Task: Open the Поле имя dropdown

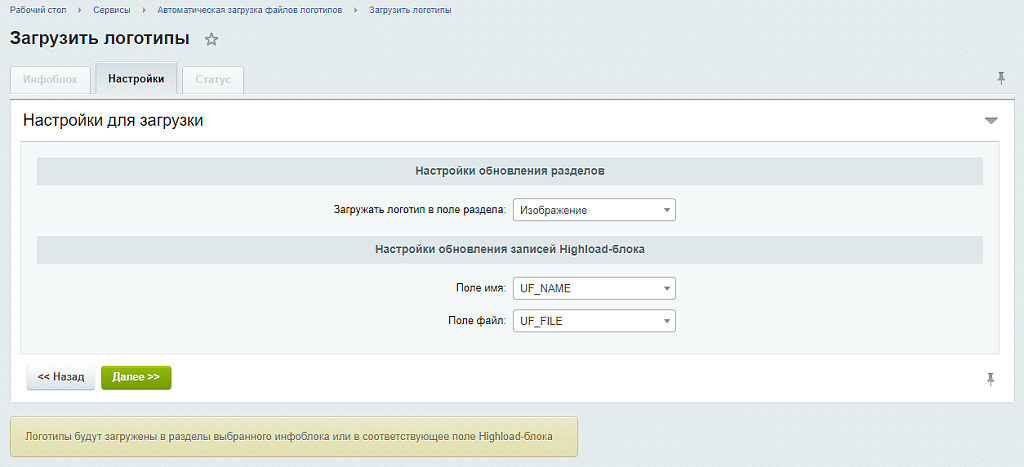Action: pyautogui.click(x=594, y=289)
